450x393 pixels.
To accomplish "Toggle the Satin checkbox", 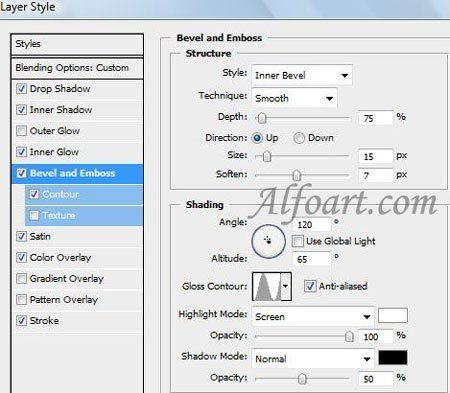I will coord(21,237).
